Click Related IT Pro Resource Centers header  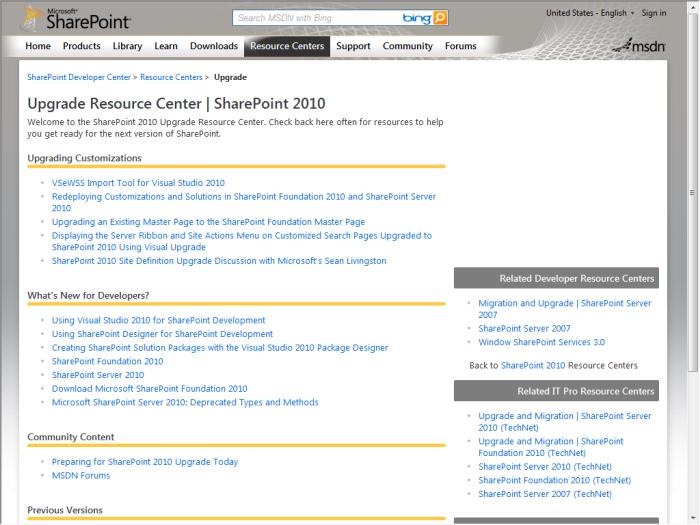[x=556, y=391]
